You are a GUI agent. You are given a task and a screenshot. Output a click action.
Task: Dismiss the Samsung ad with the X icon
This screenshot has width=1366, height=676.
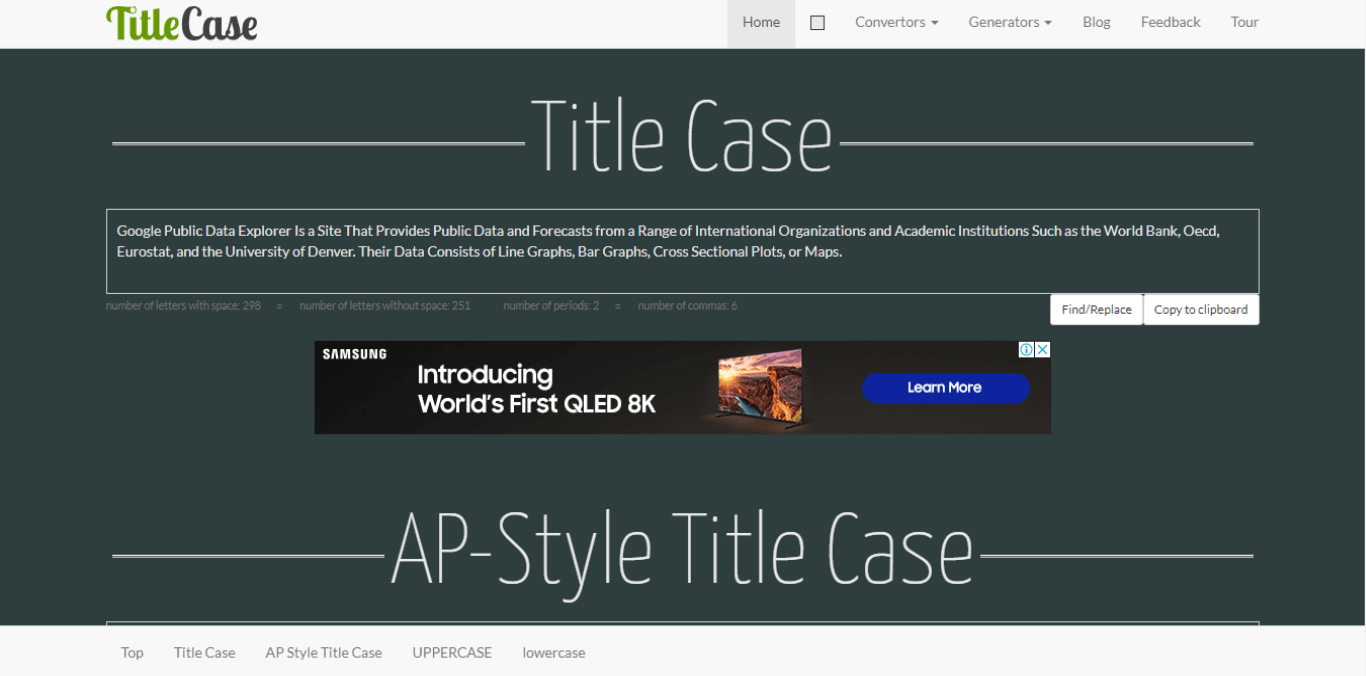pos(1043,349)
